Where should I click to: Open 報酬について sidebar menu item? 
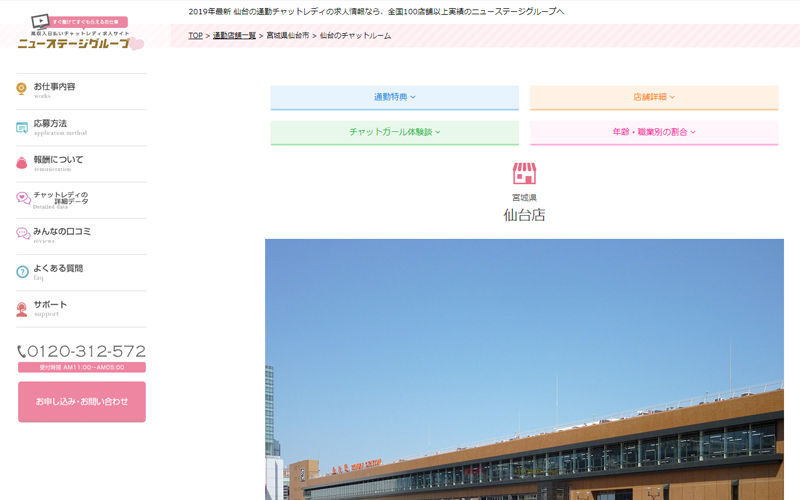click(82, 164)
